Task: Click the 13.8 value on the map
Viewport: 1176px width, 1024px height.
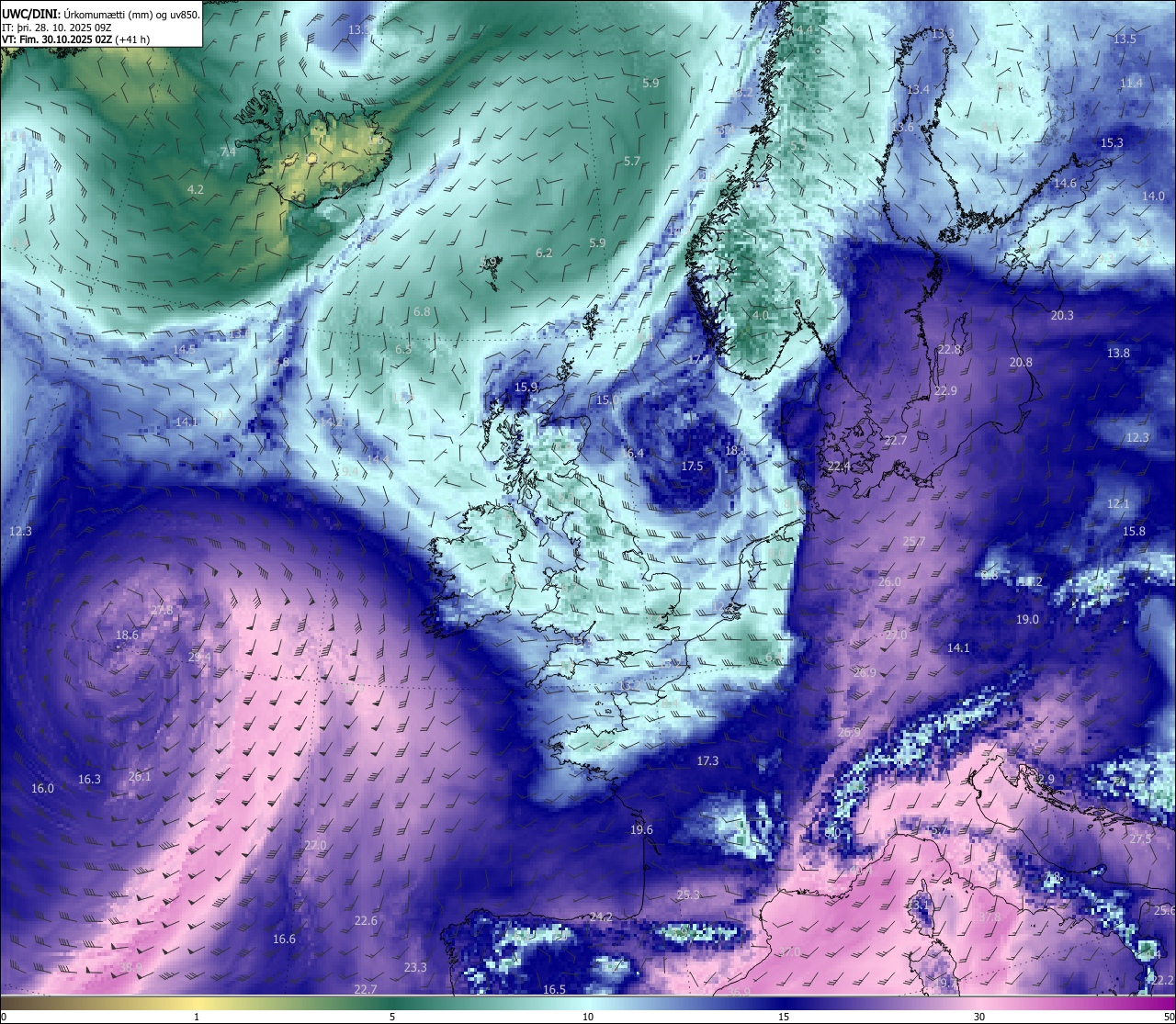Action: [1118, 354]
